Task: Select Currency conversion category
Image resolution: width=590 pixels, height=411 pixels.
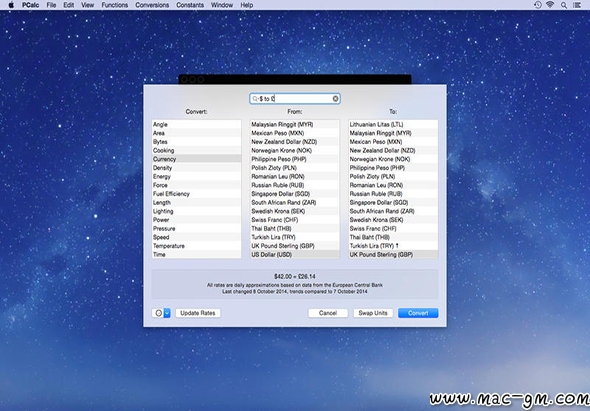Action: coord(196,159)
